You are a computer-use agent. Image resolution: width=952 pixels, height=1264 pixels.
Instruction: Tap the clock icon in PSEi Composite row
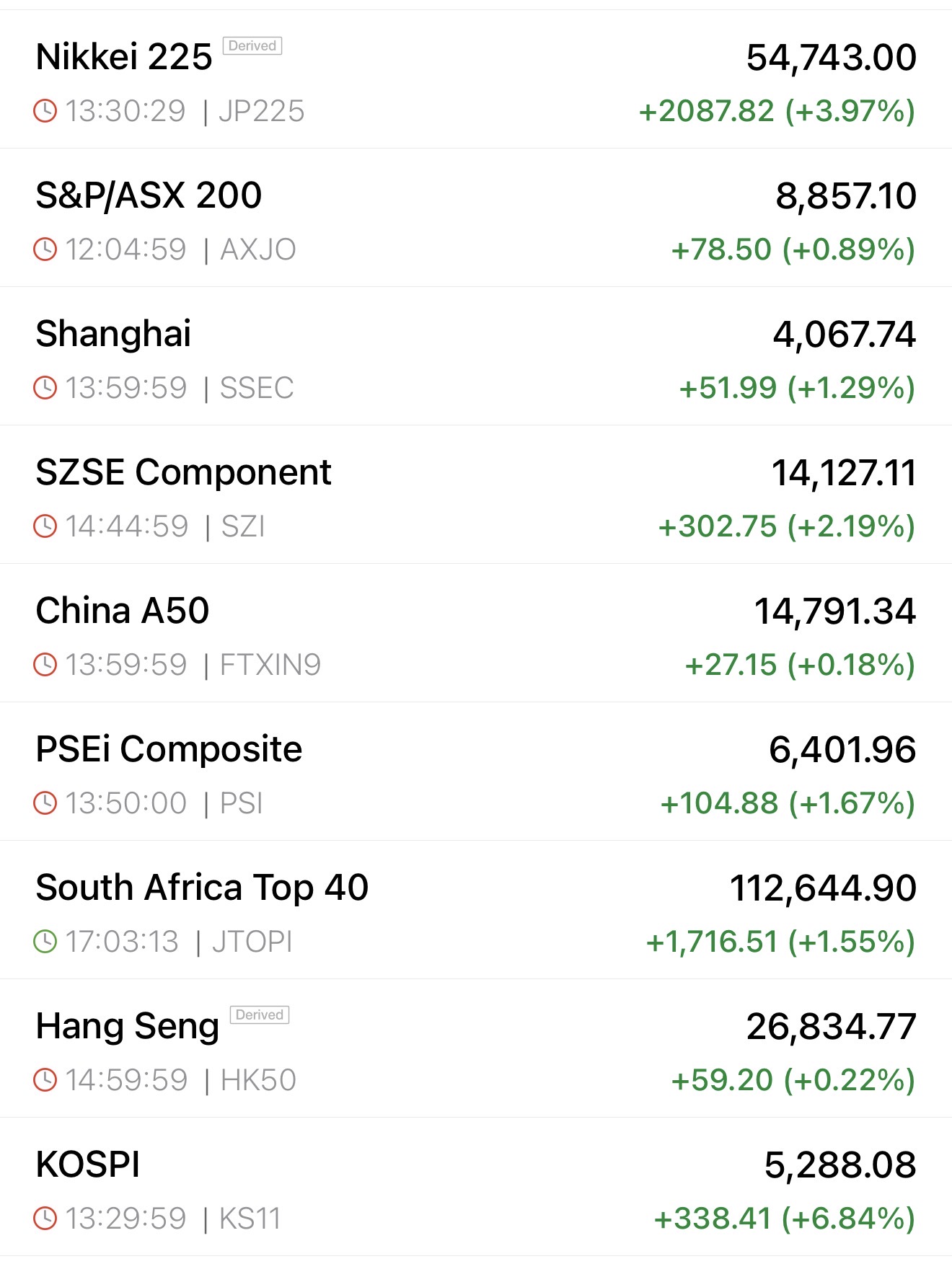click(x=45, y=803)
